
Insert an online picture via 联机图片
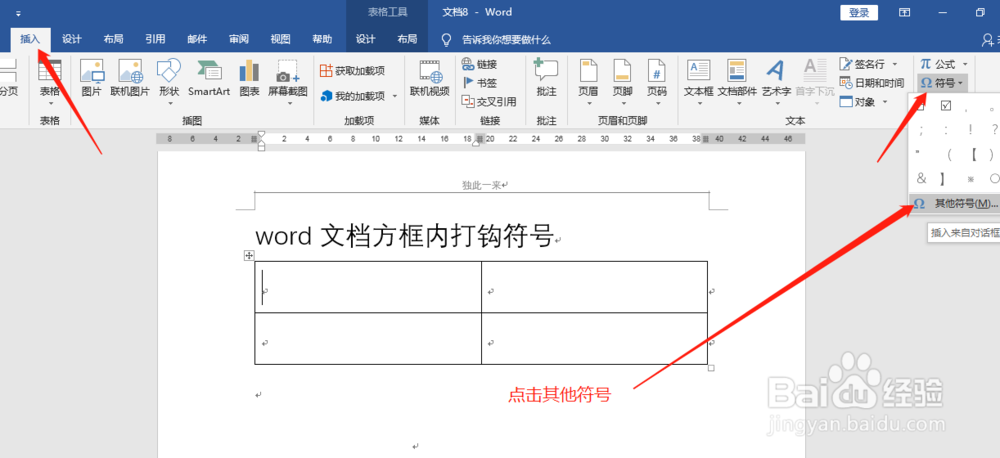coord(130,78)
